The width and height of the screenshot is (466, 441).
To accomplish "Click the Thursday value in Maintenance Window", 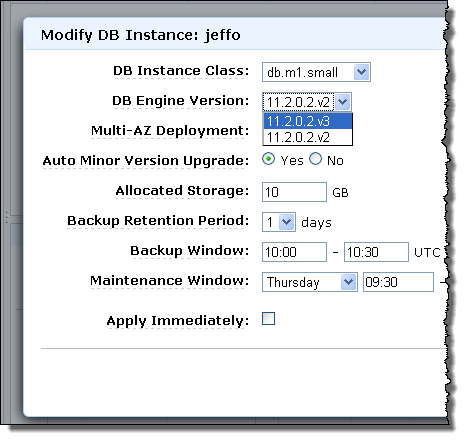I will (x=293, y=282).
